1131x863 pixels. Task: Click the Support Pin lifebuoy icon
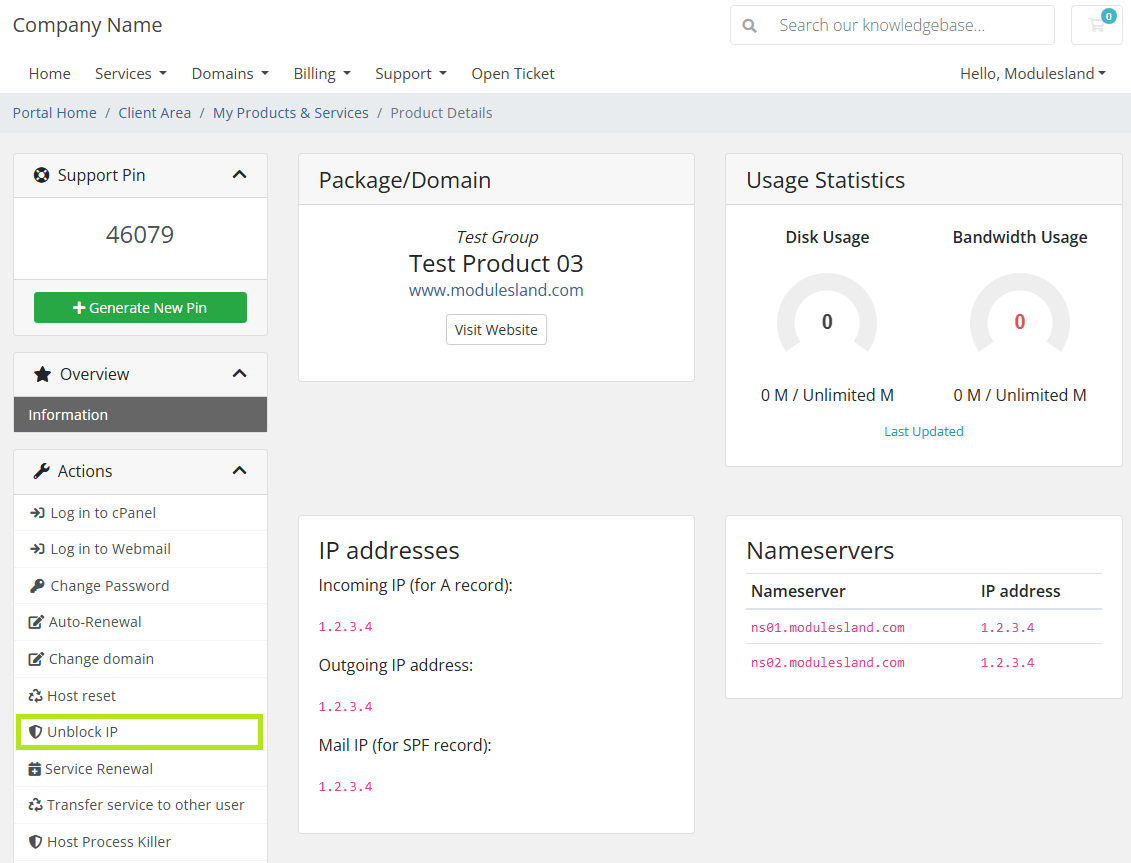(x=42, y=175)
